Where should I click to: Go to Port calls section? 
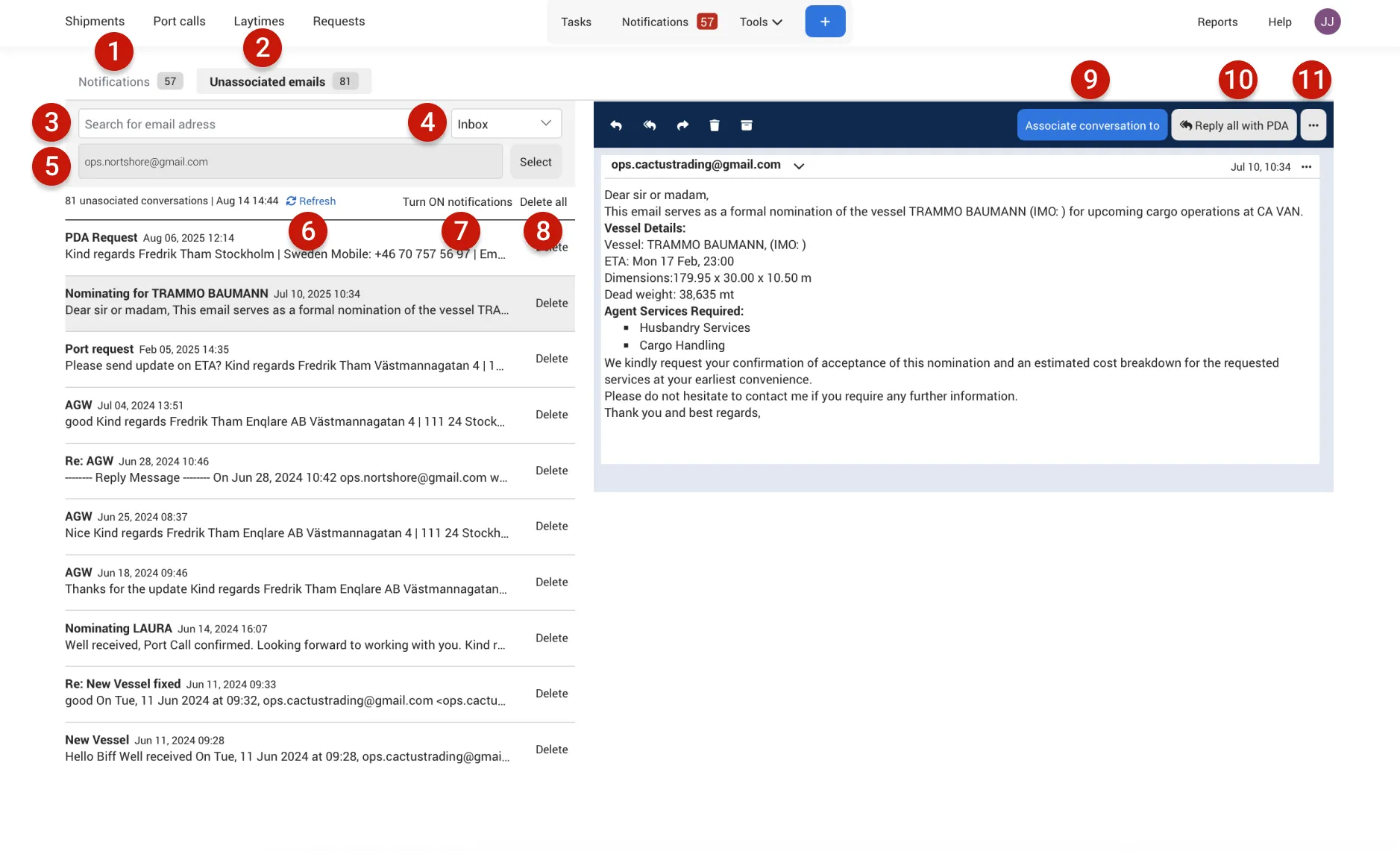pos(179,21)
